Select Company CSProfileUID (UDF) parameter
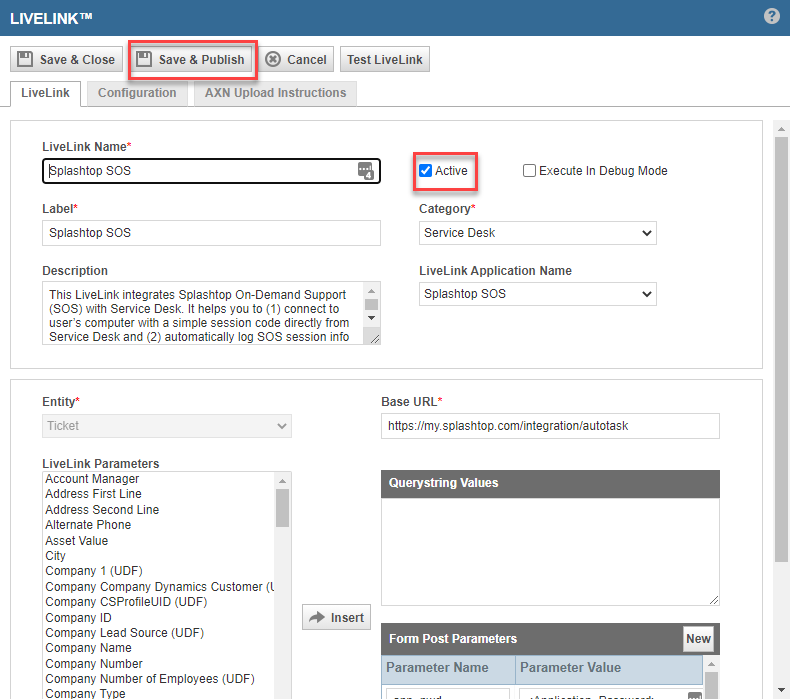790x699 pixels. click(x=126, y=602)
